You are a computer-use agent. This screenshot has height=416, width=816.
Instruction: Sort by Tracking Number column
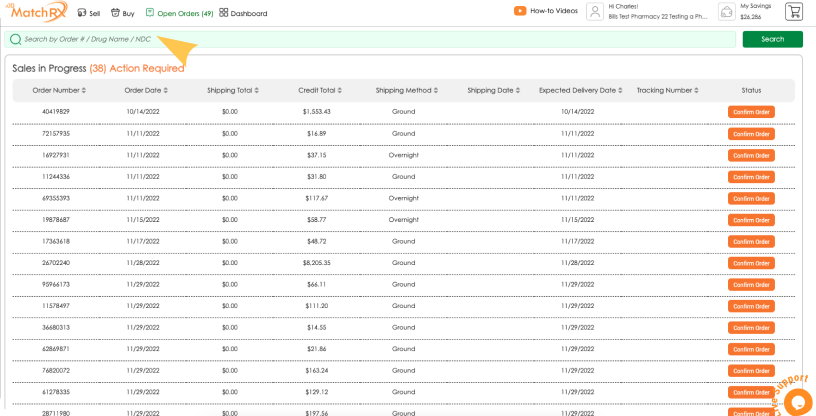(667, 90)
